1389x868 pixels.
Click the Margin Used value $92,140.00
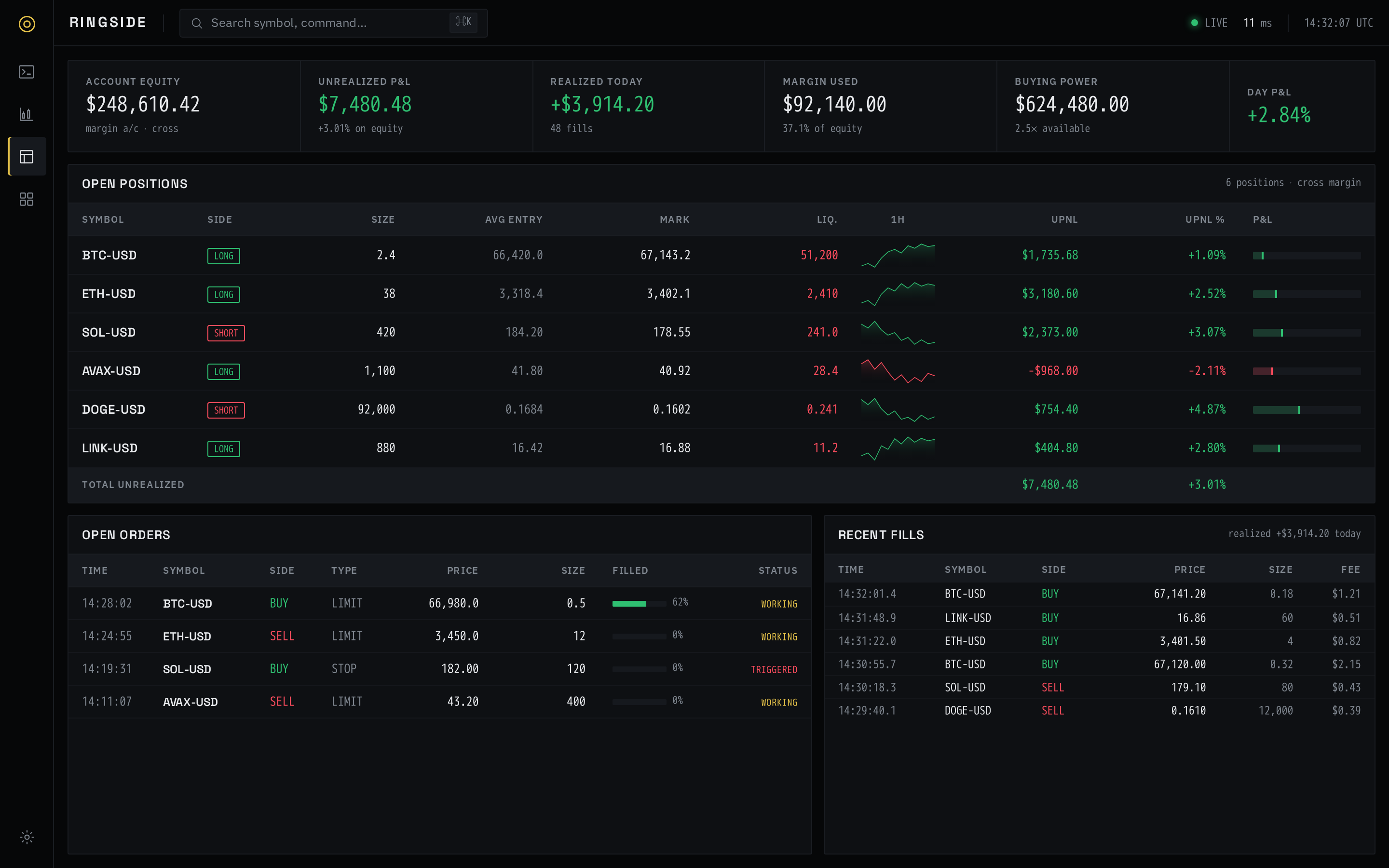coord(834,105)
